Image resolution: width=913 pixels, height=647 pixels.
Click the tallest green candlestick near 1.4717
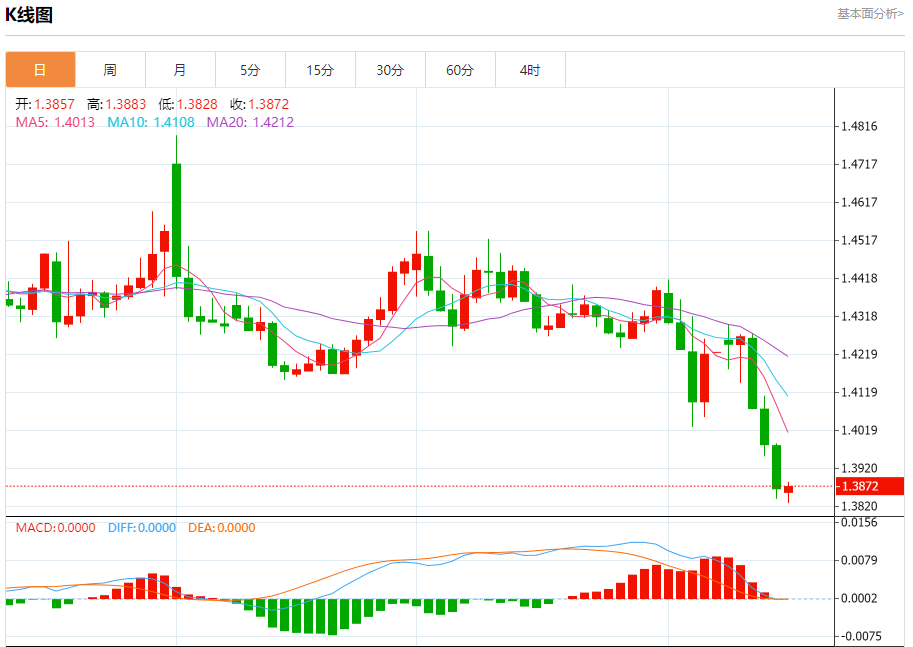(x=176, y=220)
